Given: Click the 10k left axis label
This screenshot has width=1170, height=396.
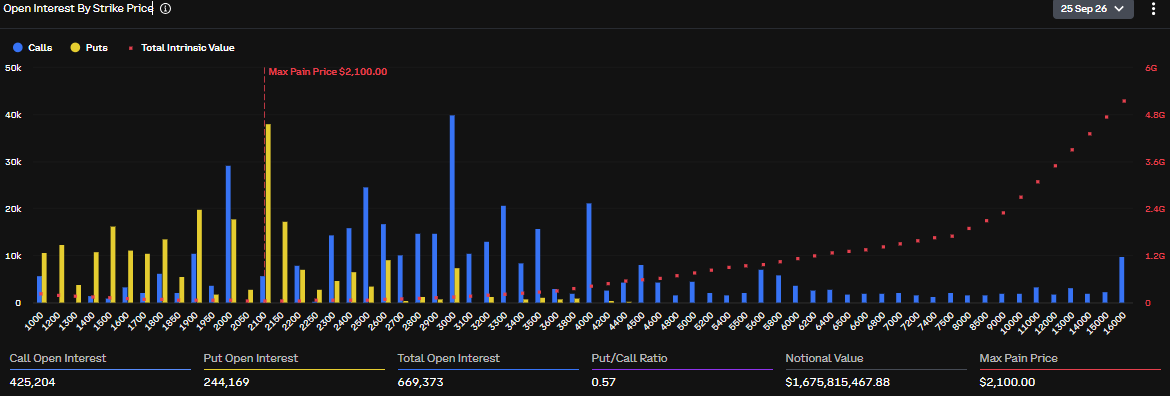Looking at the screenshot, I should (x=13, y=256).
